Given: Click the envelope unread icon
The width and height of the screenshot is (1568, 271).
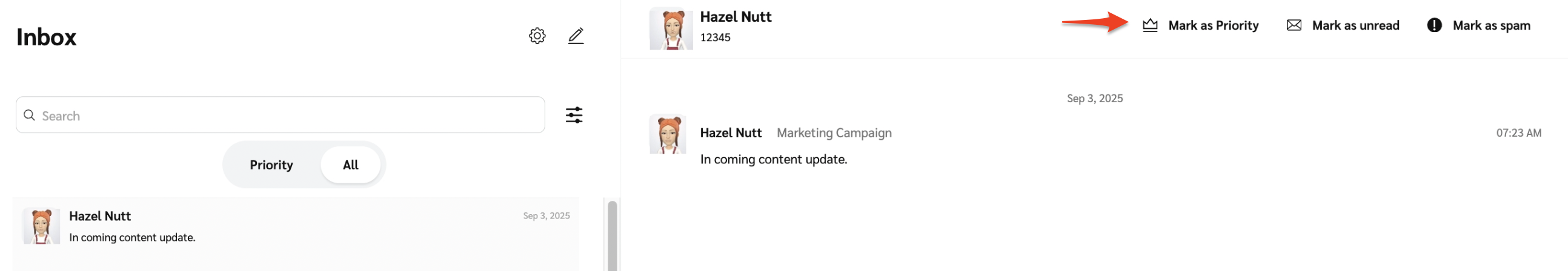Looking at the screenshot, I should (1294, 25).
